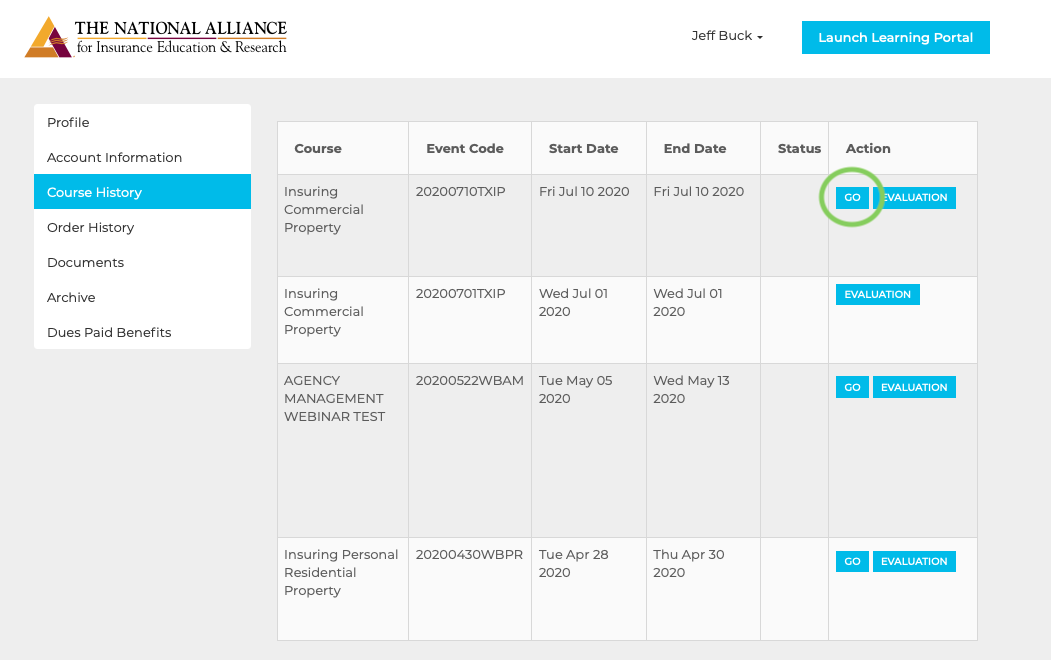View Dues Paid Benefits page

[109, 332]
